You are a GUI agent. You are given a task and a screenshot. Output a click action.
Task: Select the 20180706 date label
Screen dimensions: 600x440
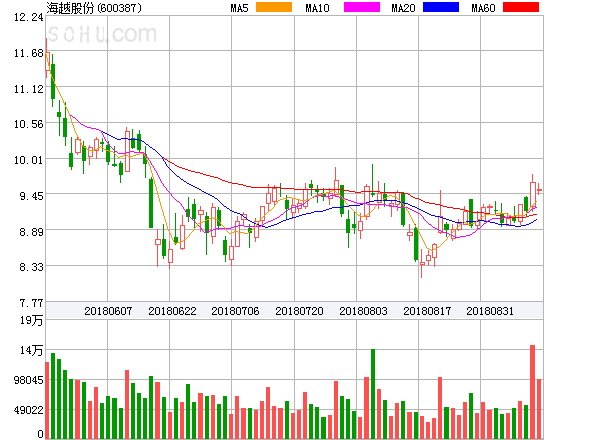(x=235, y=311)
